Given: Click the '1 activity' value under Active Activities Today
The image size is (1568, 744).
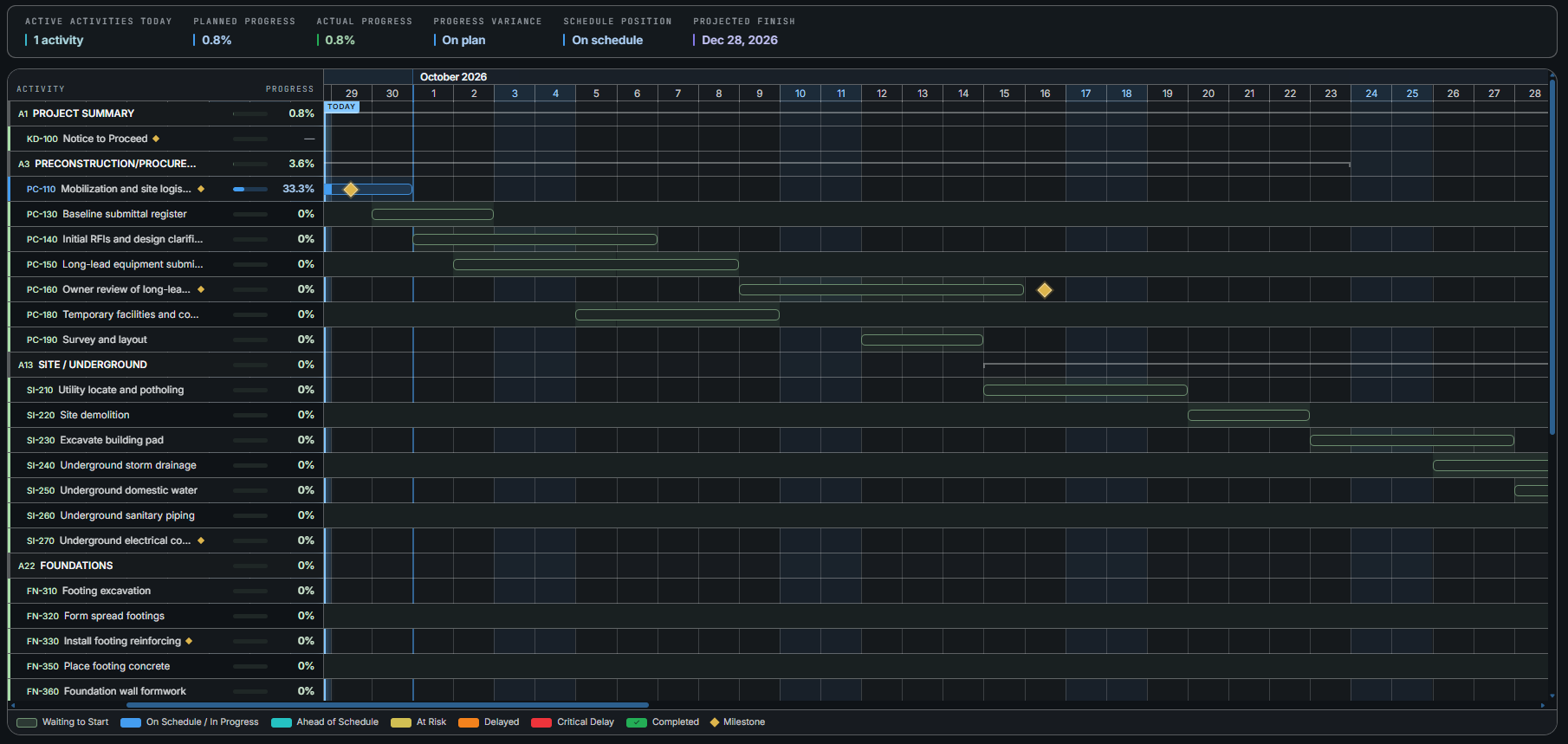Looking at the screenshot, I should [58, 40].
